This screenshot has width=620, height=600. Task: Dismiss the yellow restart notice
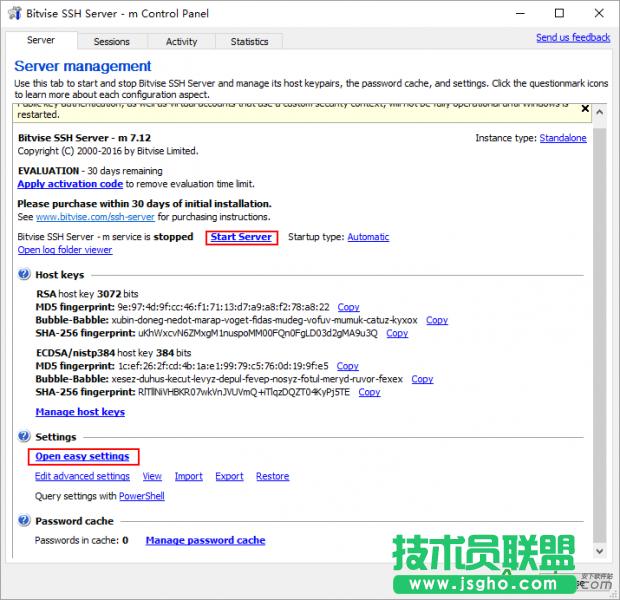pos(585,108)
